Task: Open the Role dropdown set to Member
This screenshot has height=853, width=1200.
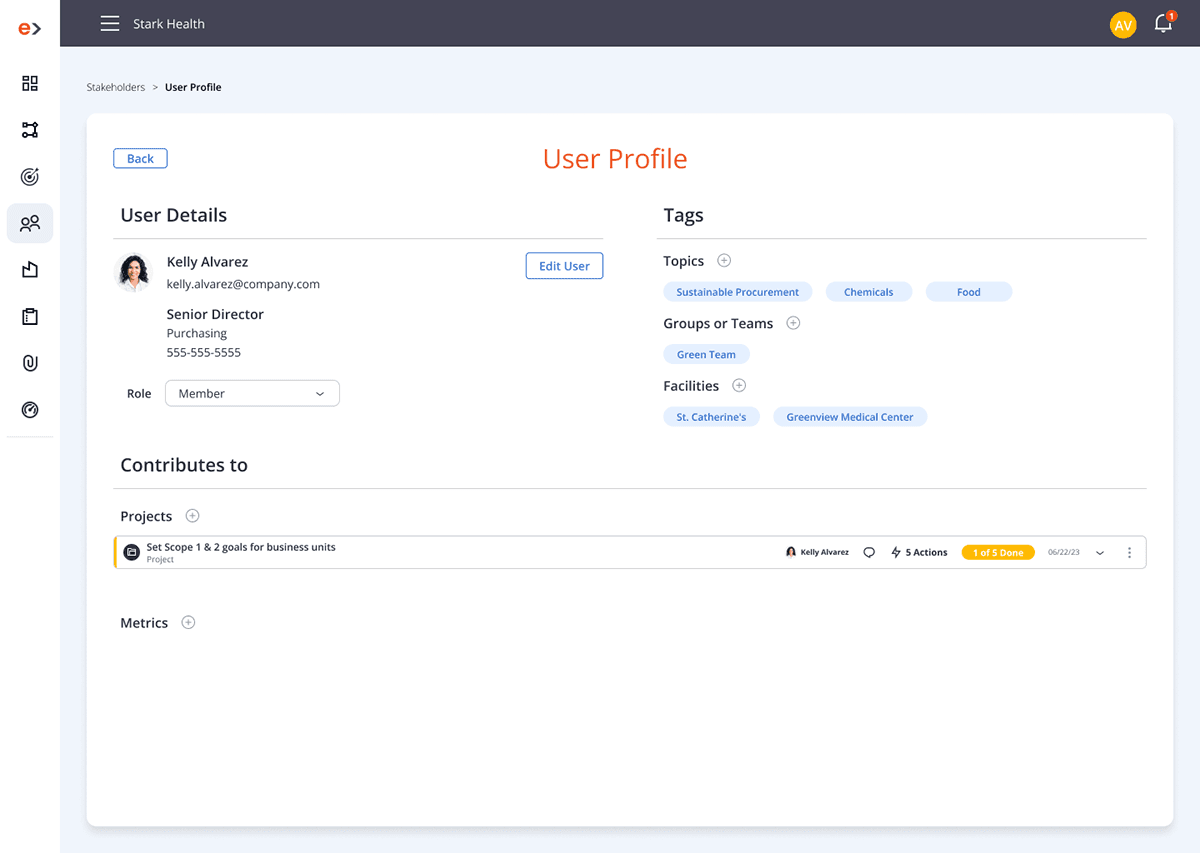Action: tap(252, 394)
